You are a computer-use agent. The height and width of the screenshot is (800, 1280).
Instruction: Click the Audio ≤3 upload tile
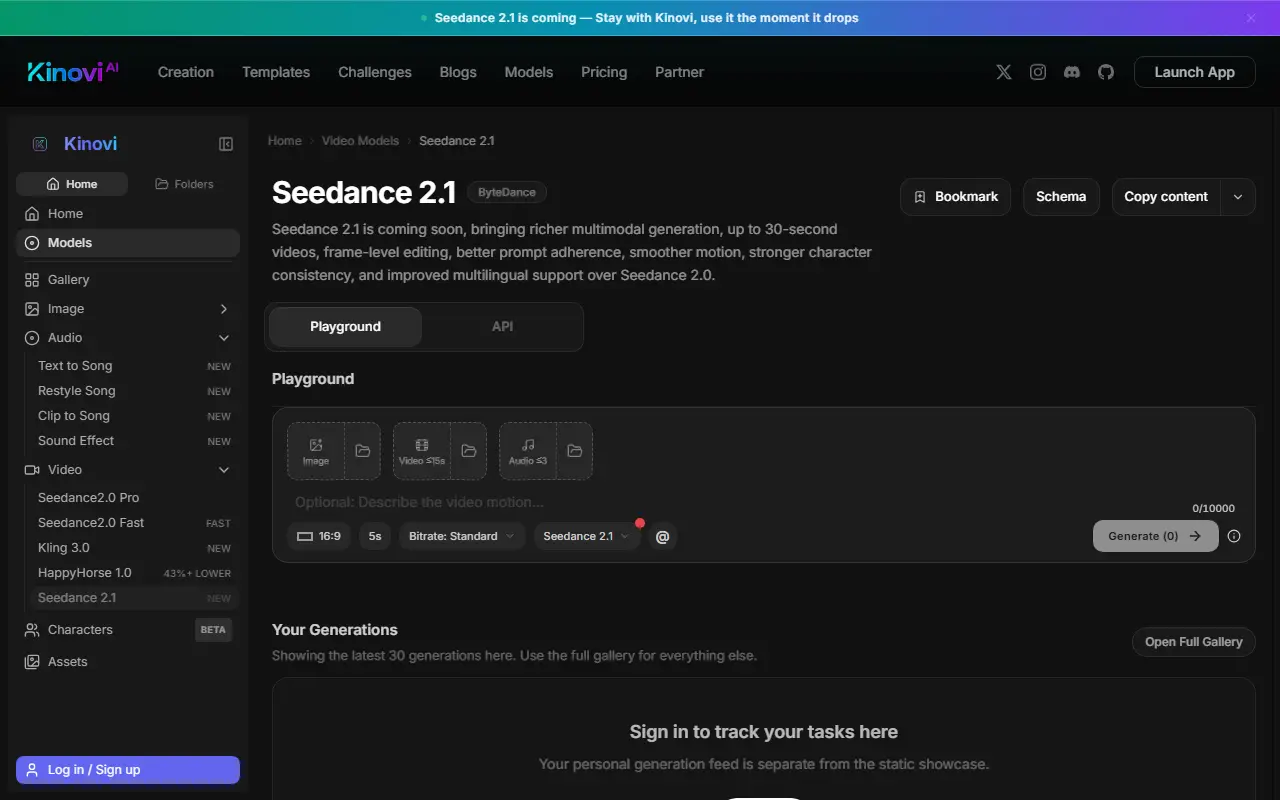528,451
